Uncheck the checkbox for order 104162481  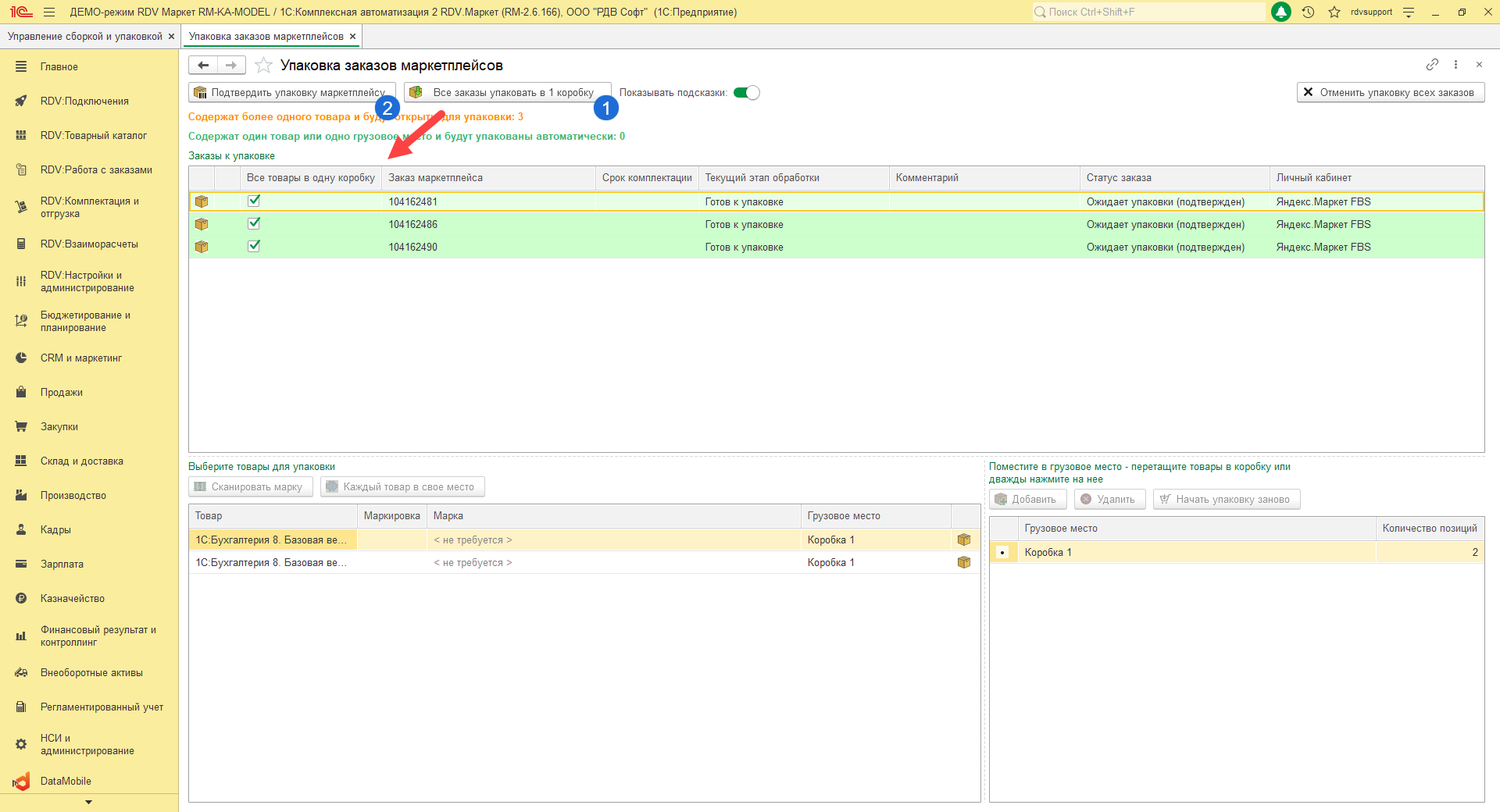point(254,201)
